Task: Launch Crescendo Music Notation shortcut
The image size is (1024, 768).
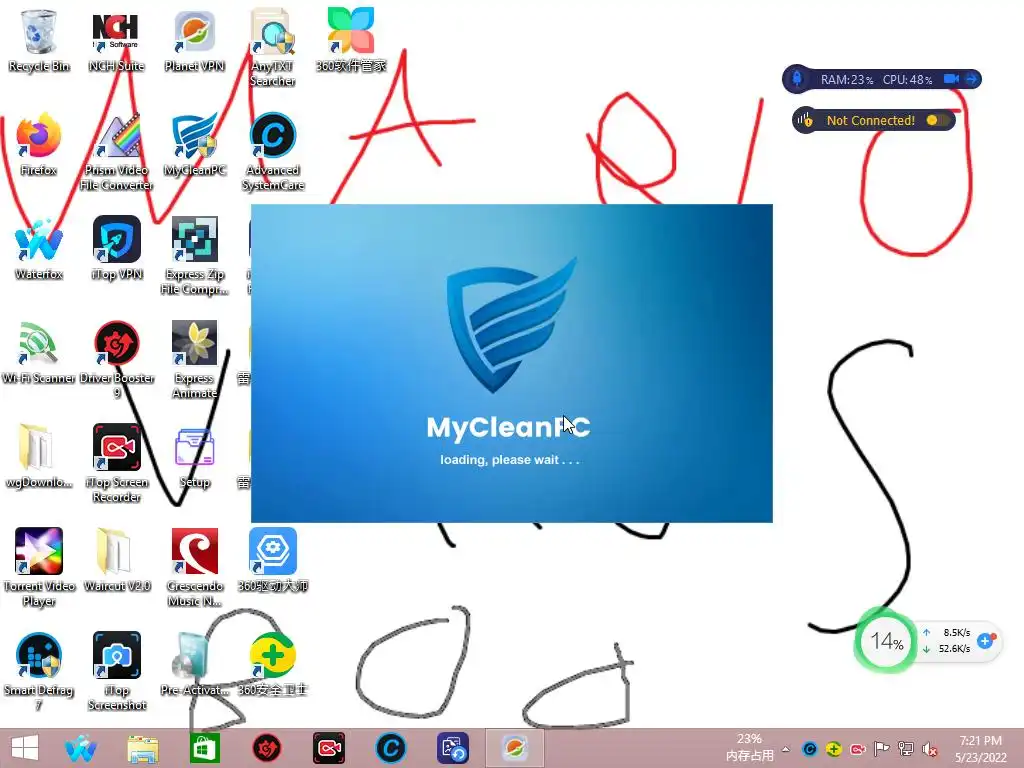Action: [x=195, y=567]
